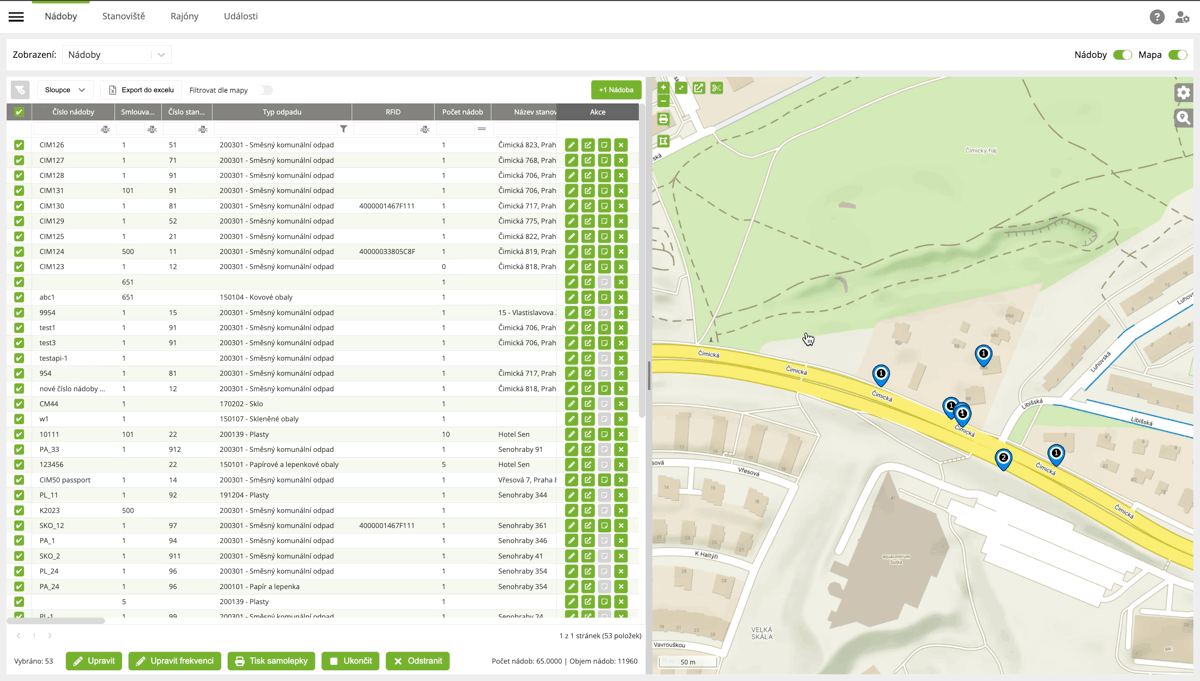Open the Události tab

click(240, 17)
